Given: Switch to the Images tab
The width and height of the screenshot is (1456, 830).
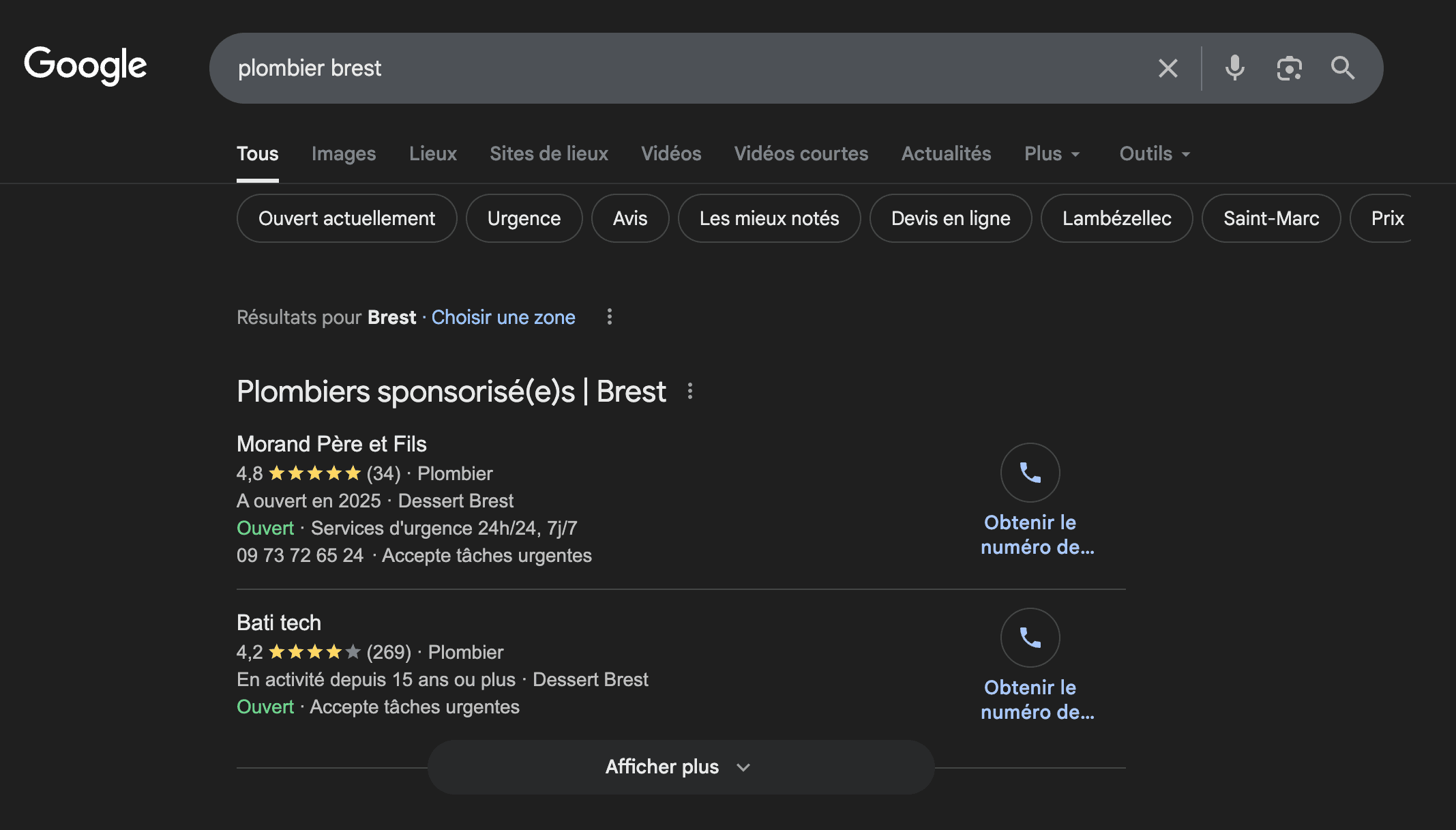Looking at the screenshot, I should coord(343,153).
